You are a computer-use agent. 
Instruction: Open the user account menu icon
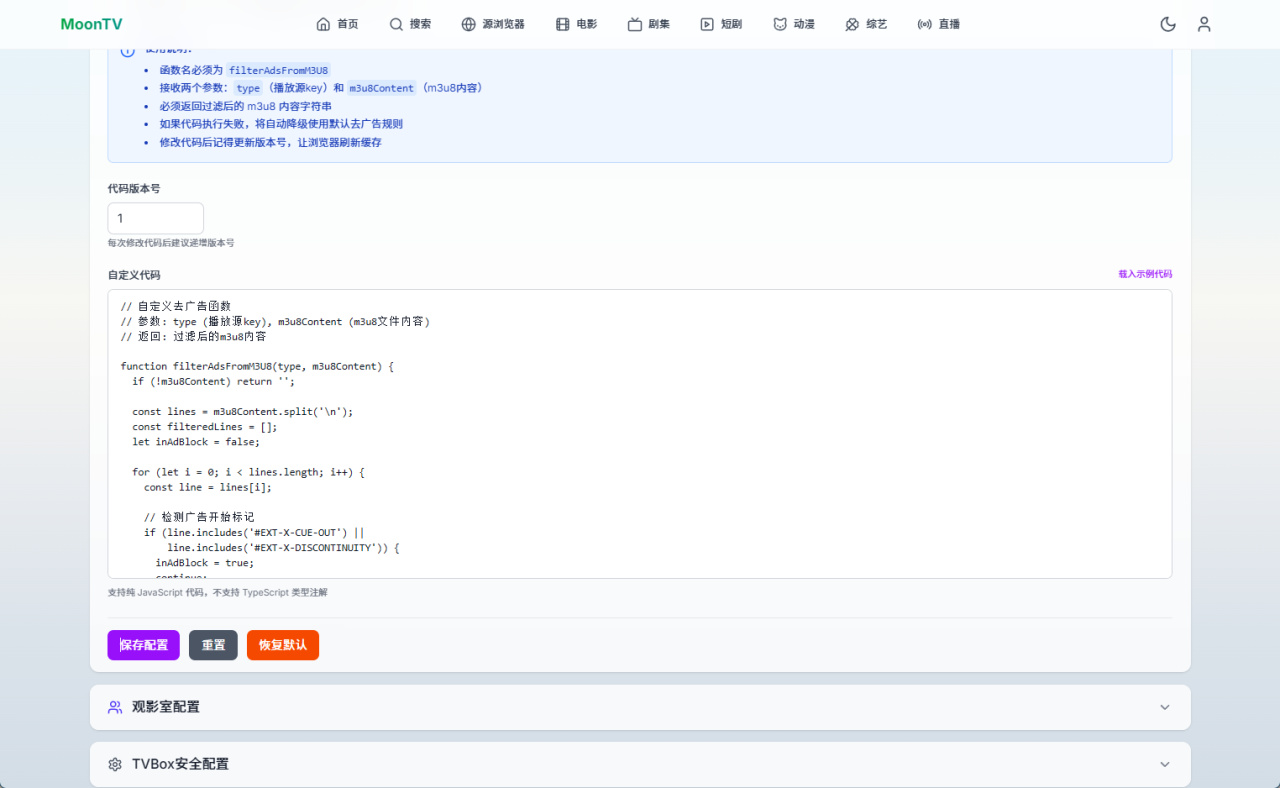[1204, 24]
